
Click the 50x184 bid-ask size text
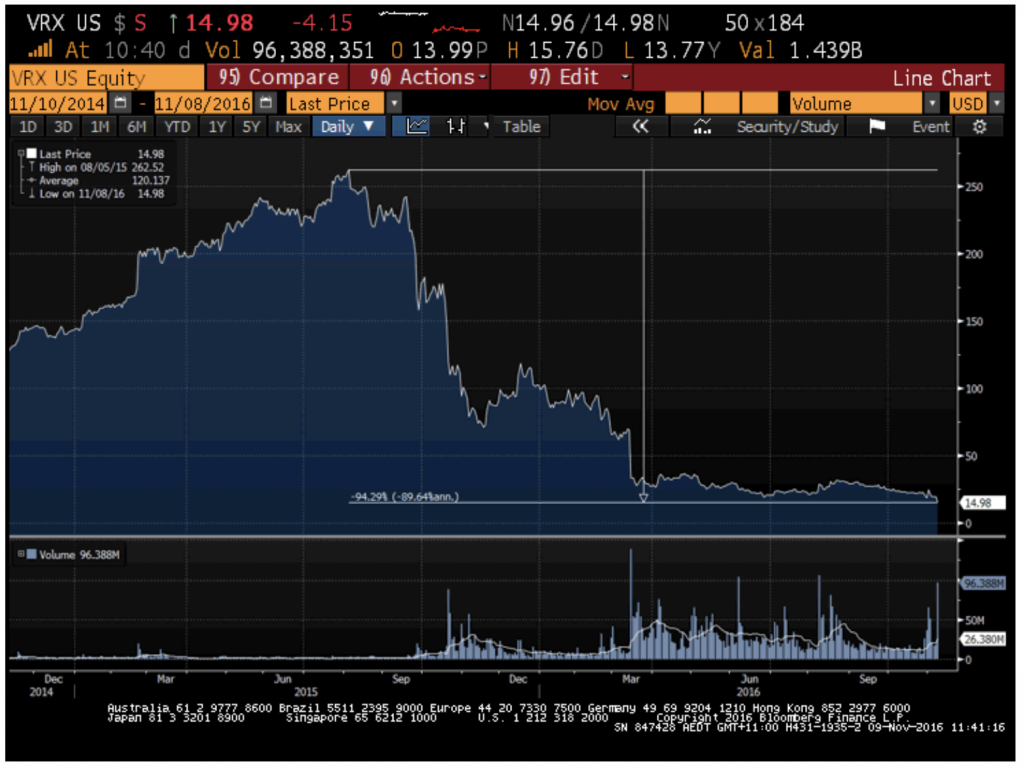[764, 23]
